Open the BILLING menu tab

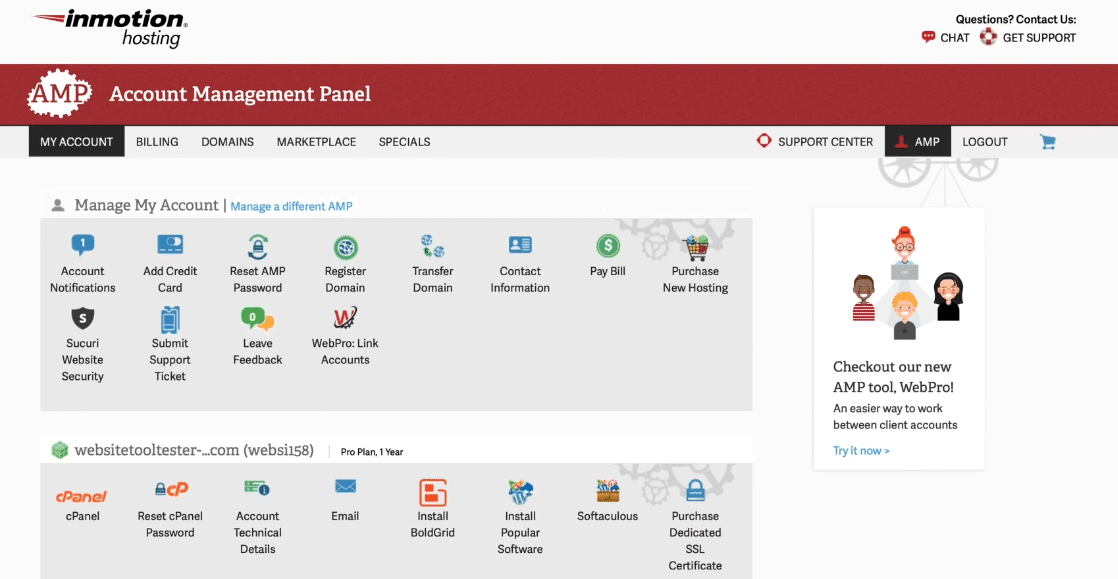pos(157,142)
